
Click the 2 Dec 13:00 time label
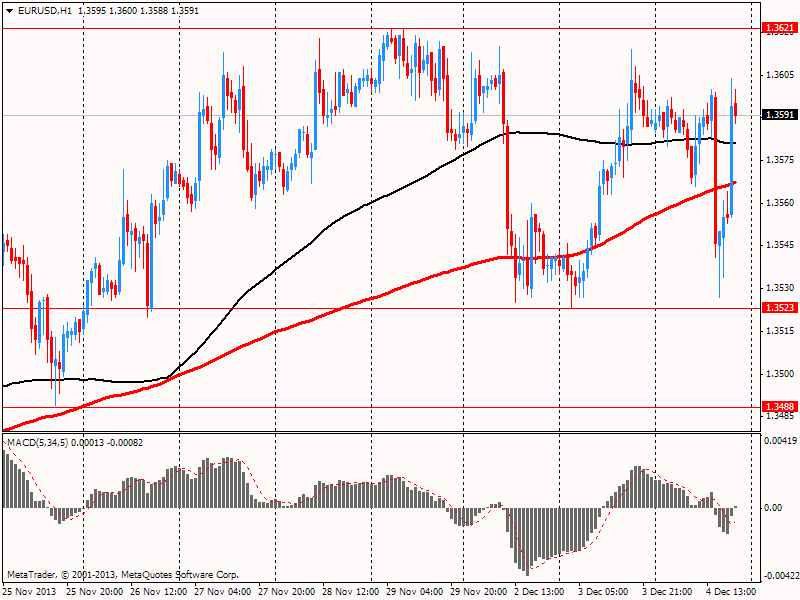[x=540, y=592]
